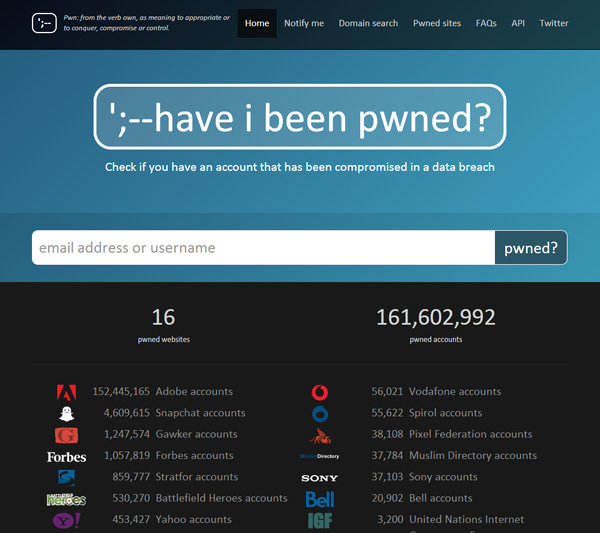
Task: Click the 56,021 number
Action: (387, 391)
